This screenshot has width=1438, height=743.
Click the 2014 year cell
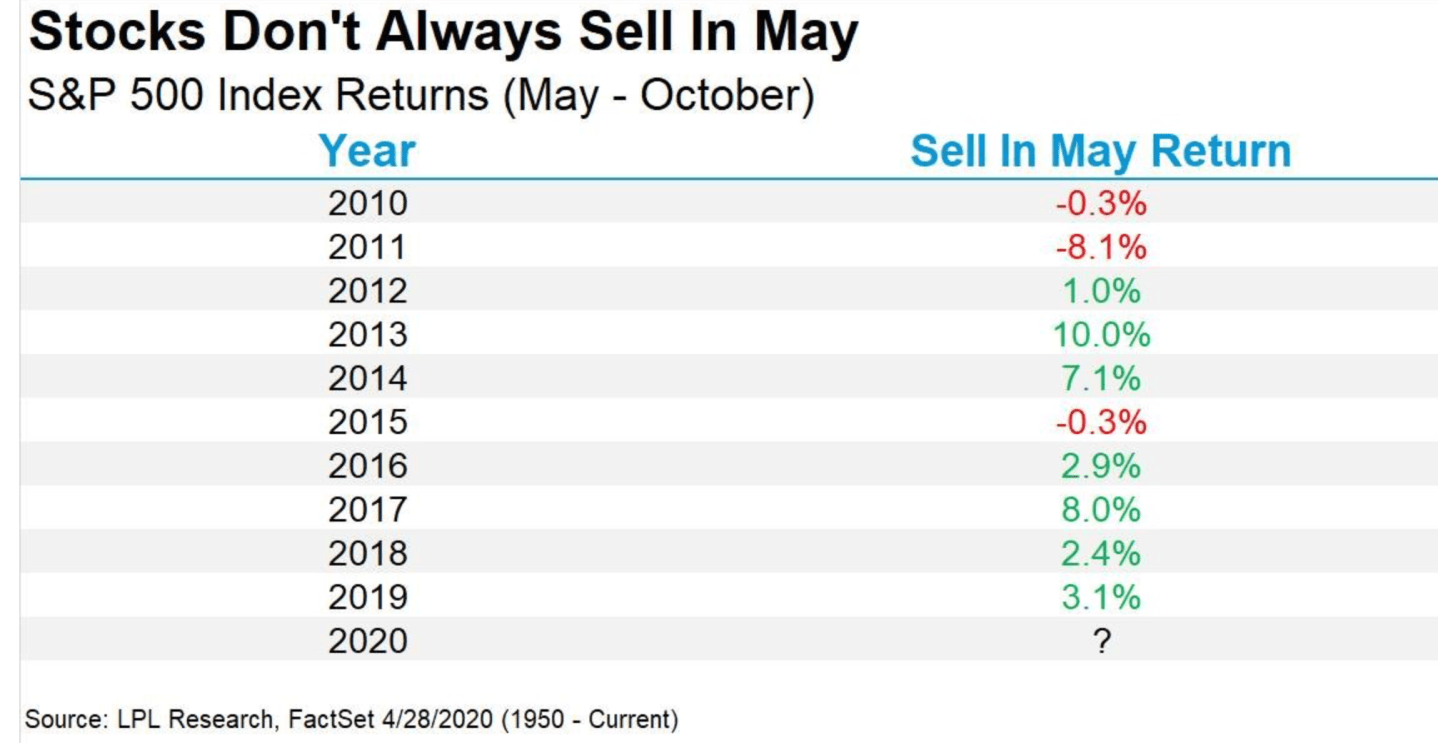coord(367,378)
